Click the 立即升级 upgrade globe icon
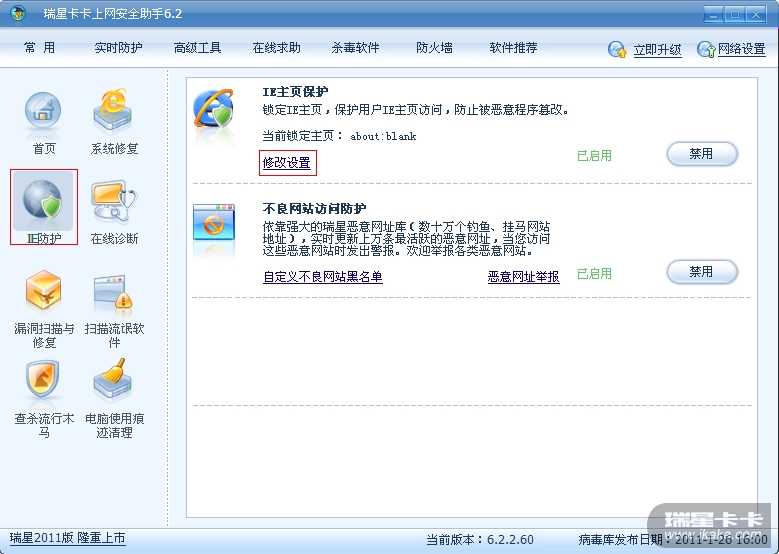Screen dimensions: 779x554 (x=617, y=49)
